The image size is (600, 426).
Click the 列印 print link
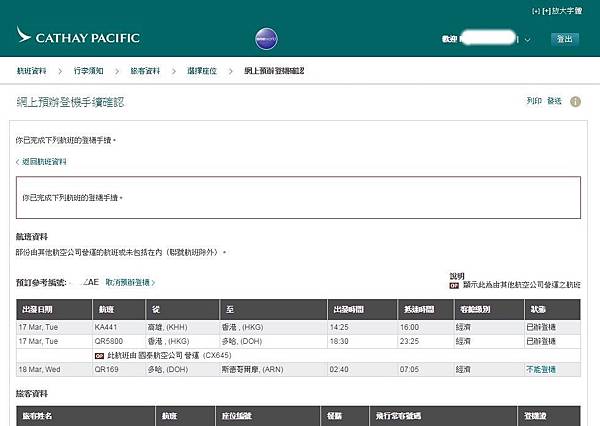pyautogui.click(x=534, y=101)
